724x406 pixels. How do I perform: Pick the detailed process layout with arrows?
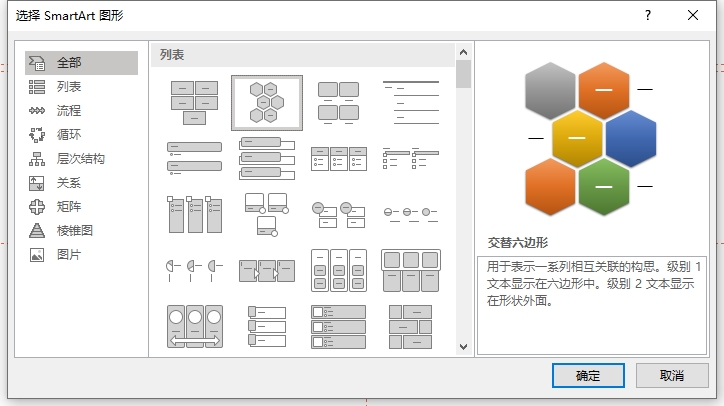tap(267, 271)
